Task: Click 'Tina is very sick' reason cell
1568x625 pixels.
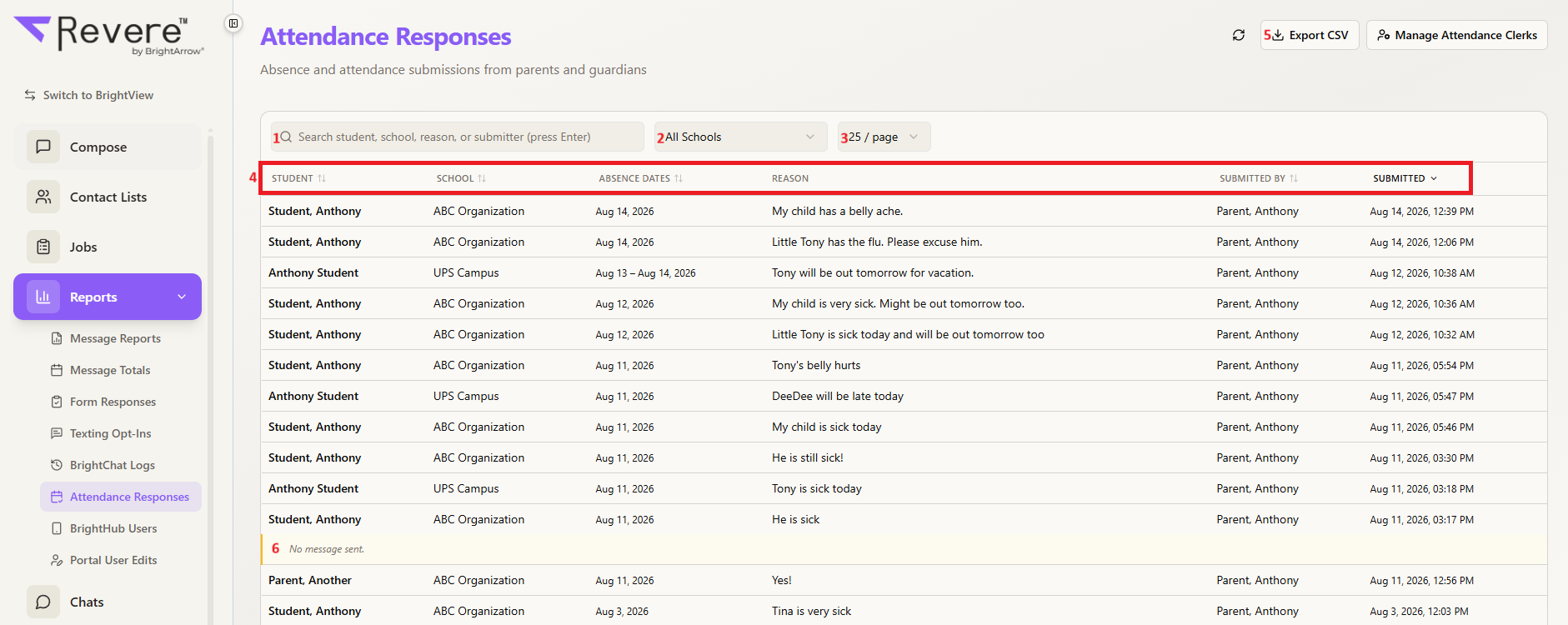Action: (x=812, y=612)
